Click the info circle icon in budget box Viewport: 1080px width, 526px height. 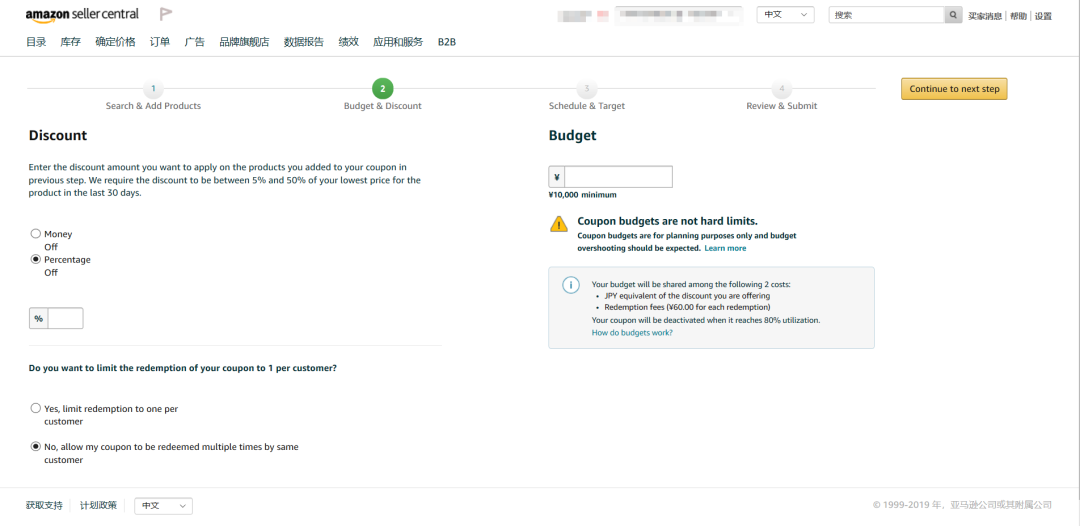pos(571,285)
